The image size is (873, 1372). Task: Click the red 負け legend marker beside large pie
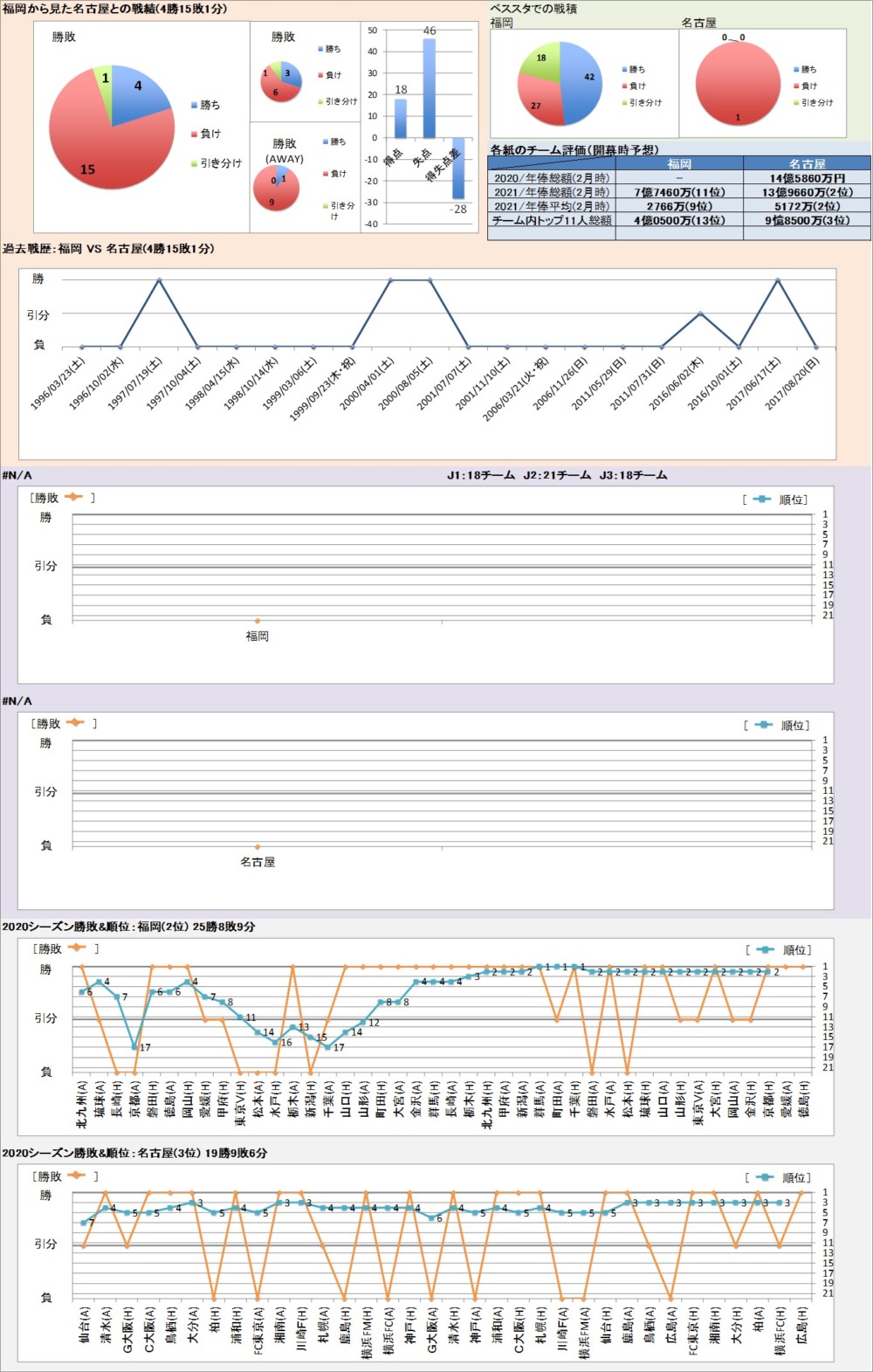194,134
